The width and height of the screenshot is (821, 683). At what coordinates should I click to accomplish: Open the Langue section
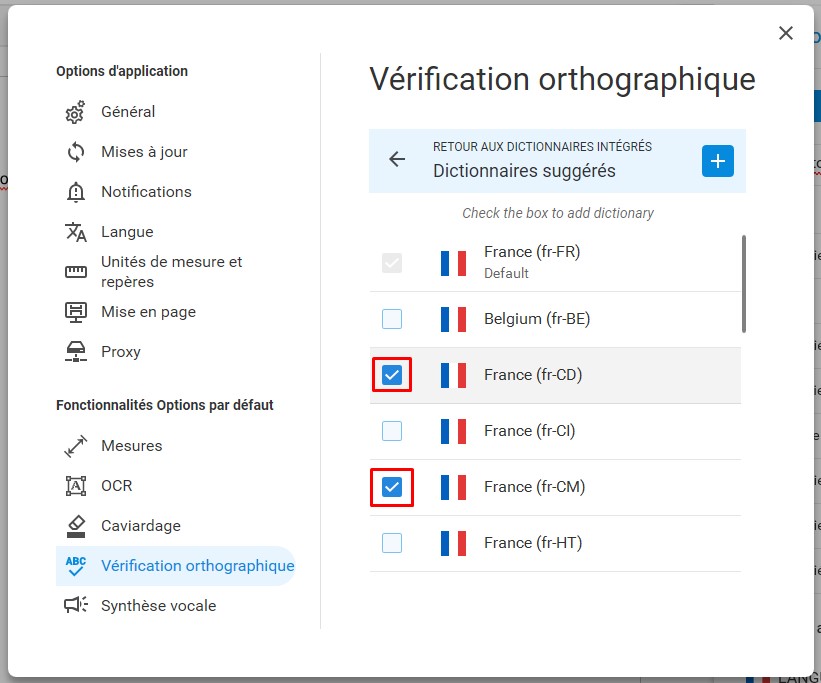point(175,232)
